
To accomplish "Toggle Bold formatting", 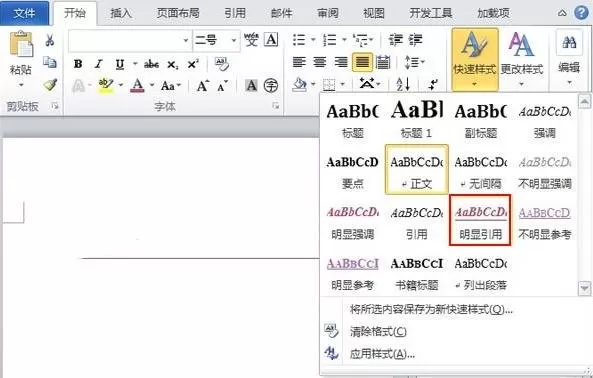I will (x=78, y=64).
